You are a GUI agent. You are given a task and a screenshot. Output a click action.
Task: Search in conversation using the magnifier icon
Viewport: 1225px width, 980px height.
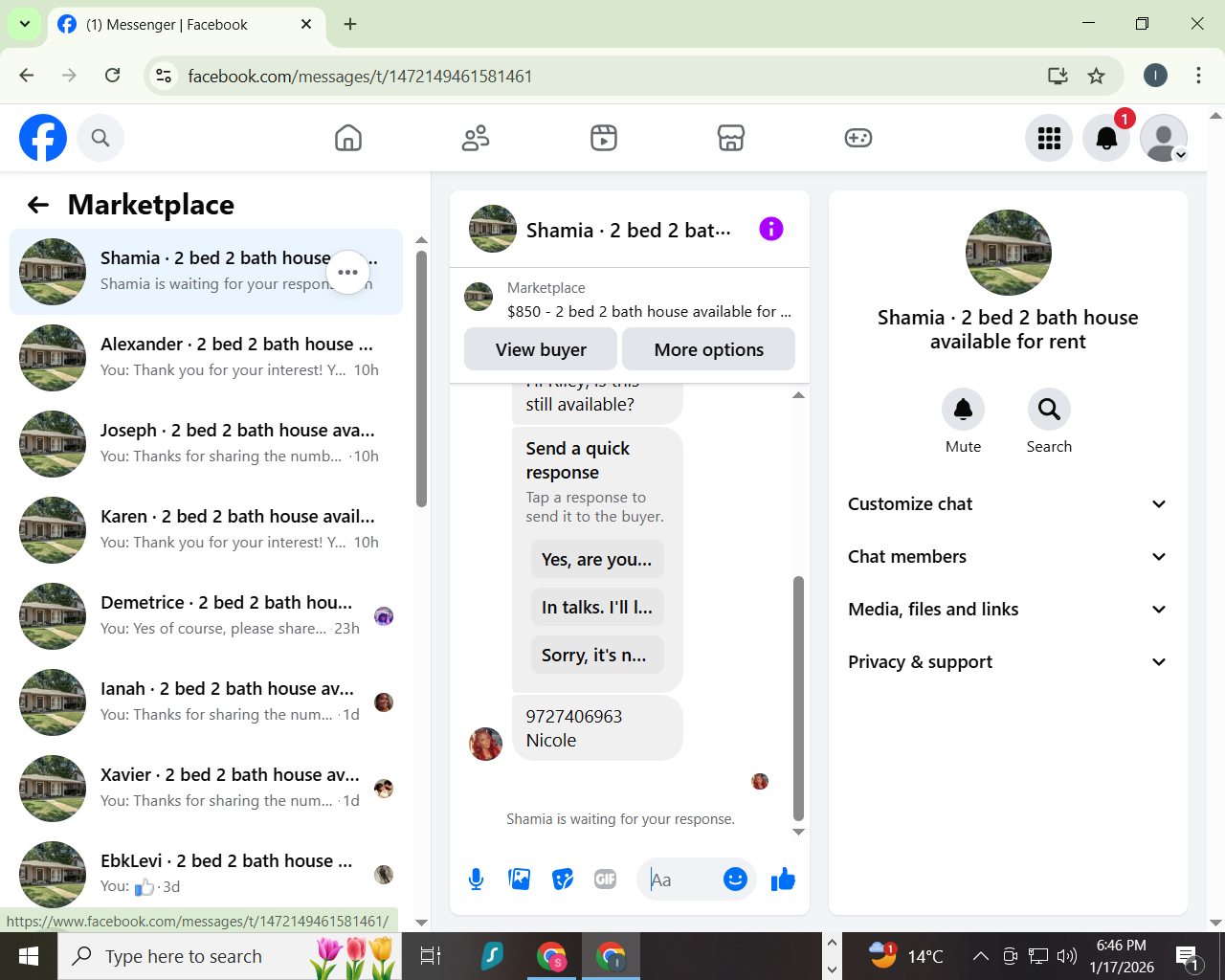pos(1049,410)
